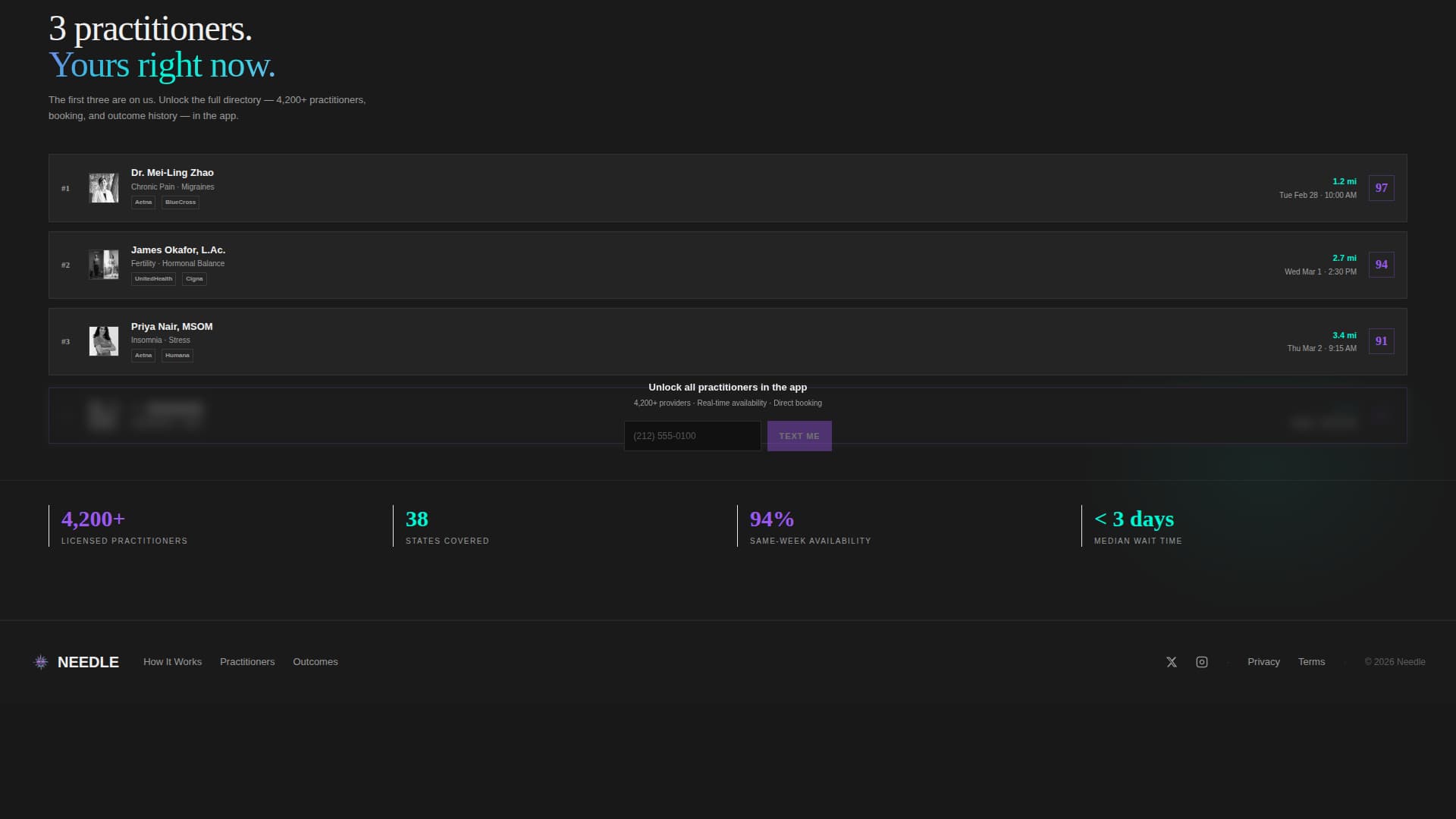Click James Okafor's profile photo
This screenshot has width=1456, height=819.
[104, 265]
